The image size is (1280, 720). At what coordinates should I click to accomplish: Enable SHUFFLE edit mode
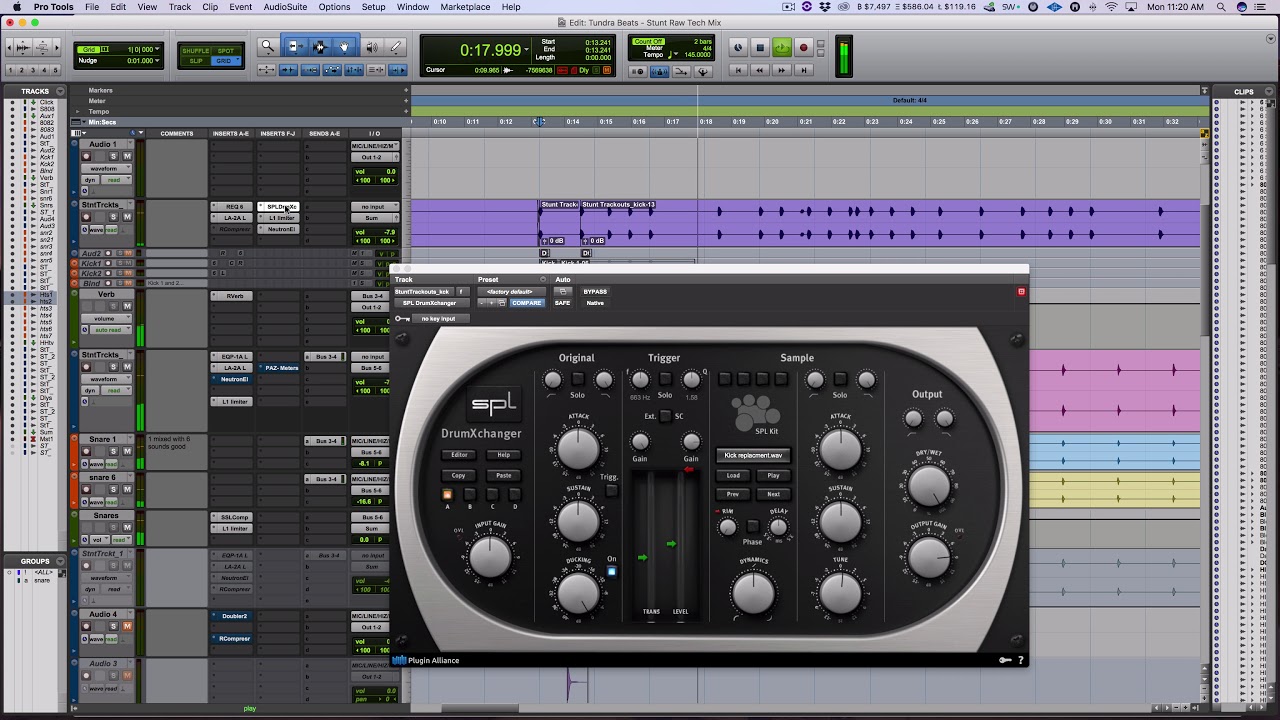pyautogui.click(x=196, y=51)
